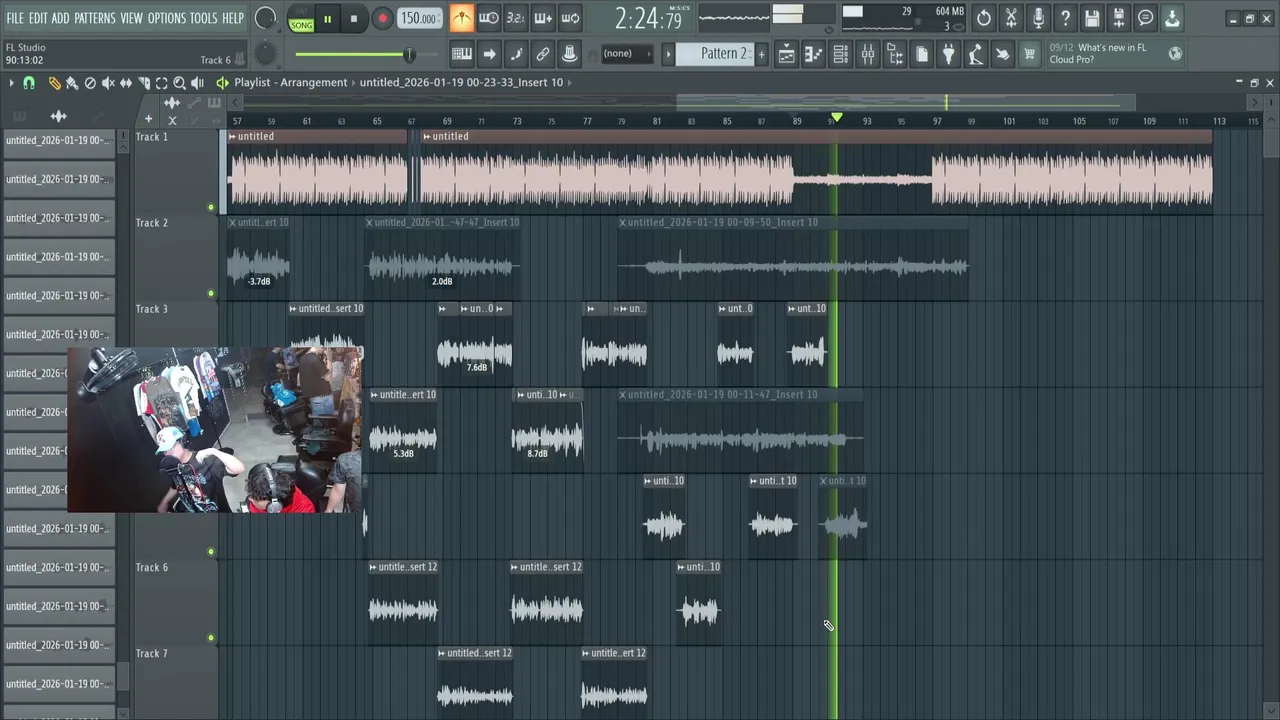This screenshot has height=720, width=1280.
Task: Open the help question mark icon
Action: point(1065,18)
